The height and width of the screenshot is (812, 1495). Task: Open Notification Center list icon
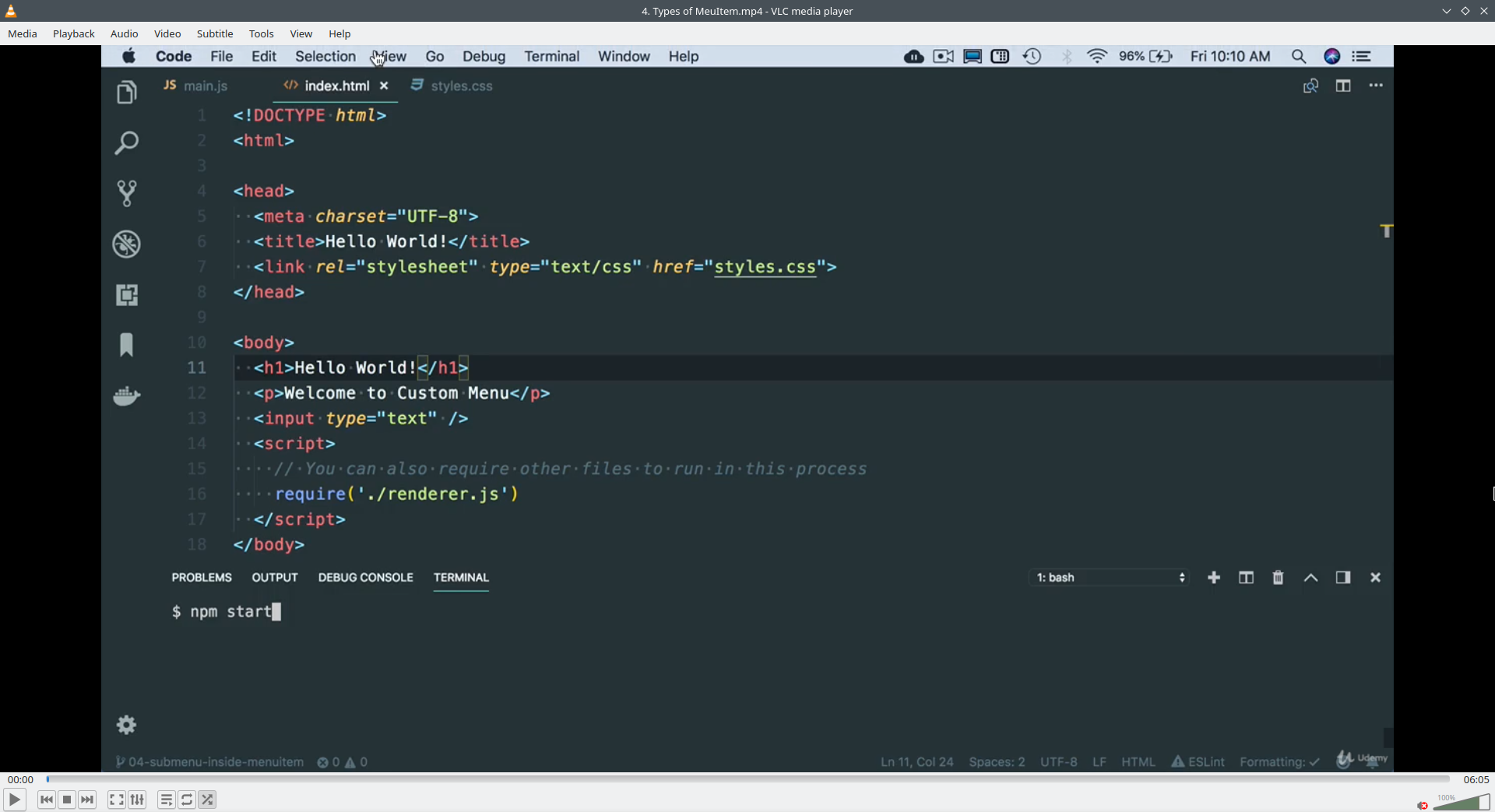click(x=1362, y=56)
